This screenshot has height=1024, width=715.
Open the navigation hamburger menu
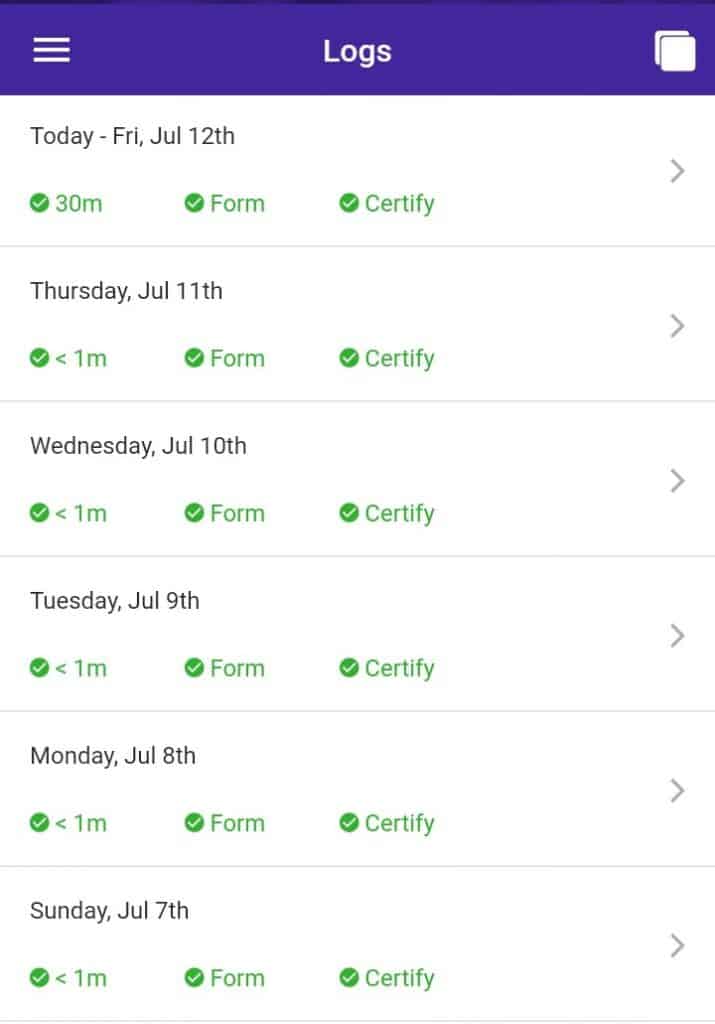pos(51,49)
